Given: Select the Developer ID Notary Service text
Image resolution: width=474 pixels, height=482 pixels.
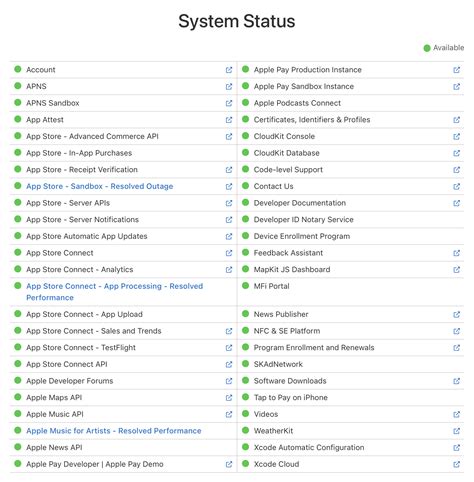Looking at the screenshot, I should coord(304,220).
